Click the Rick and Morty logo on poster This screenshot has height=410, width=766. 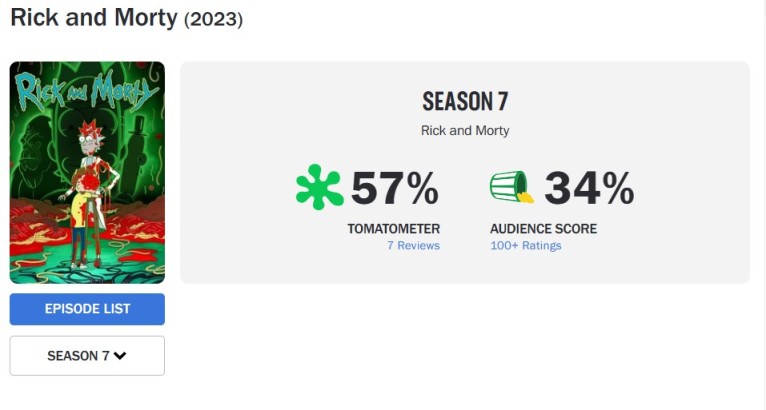87,93
